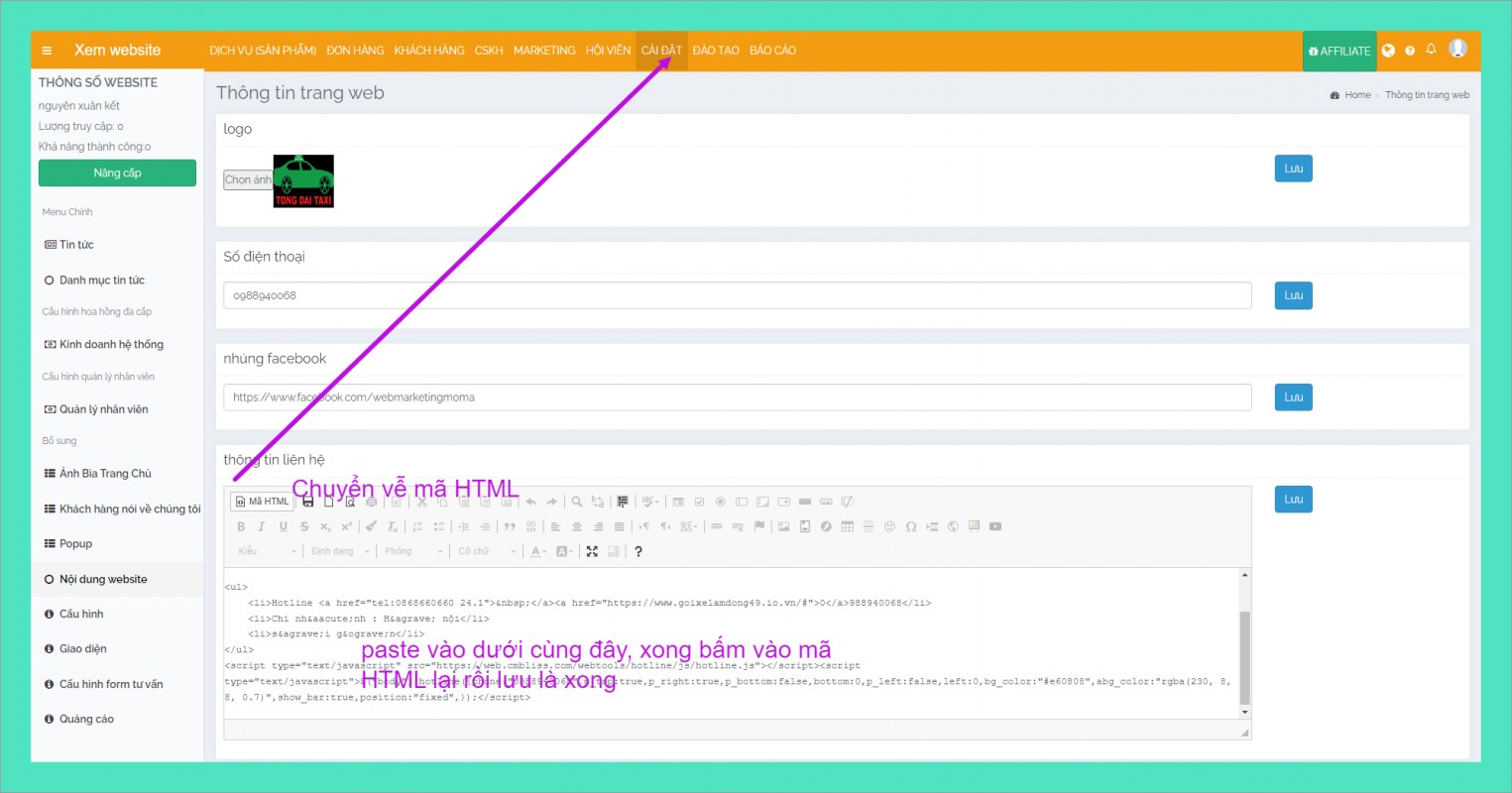Open the Kiểu style dropdown

267,551
